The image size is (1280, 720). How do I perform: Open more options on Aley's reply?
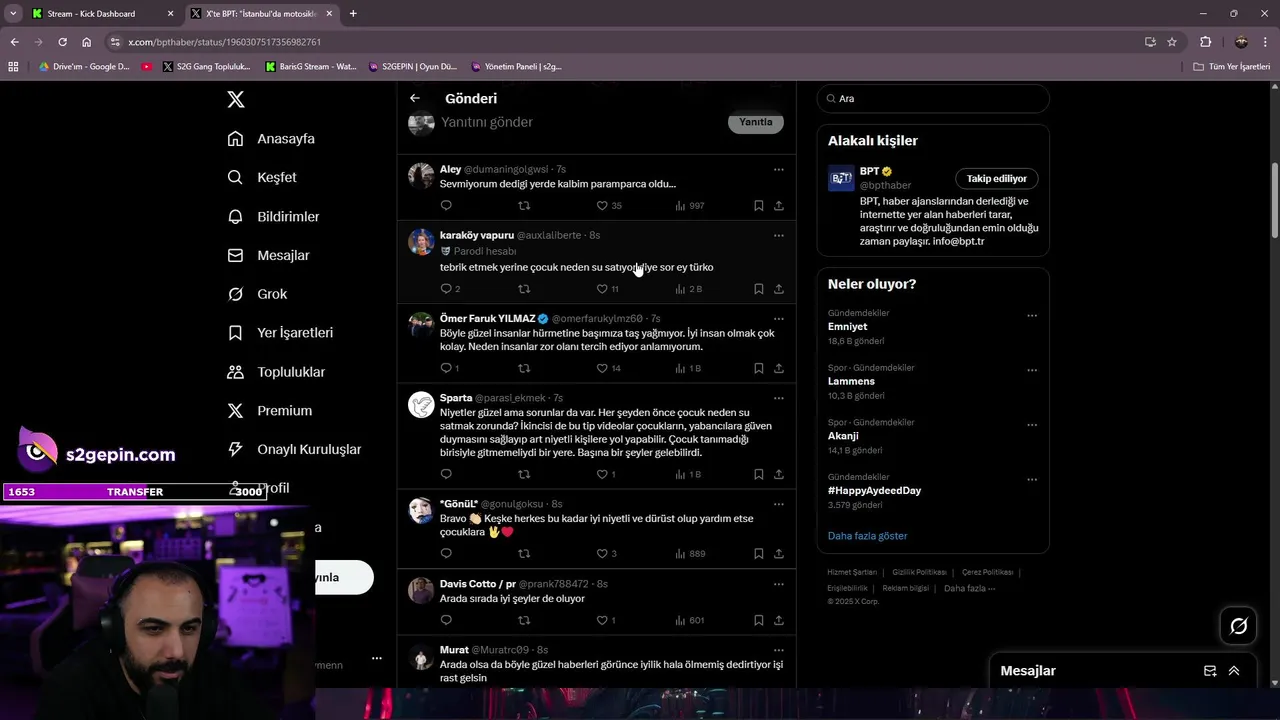click(778, 169)
